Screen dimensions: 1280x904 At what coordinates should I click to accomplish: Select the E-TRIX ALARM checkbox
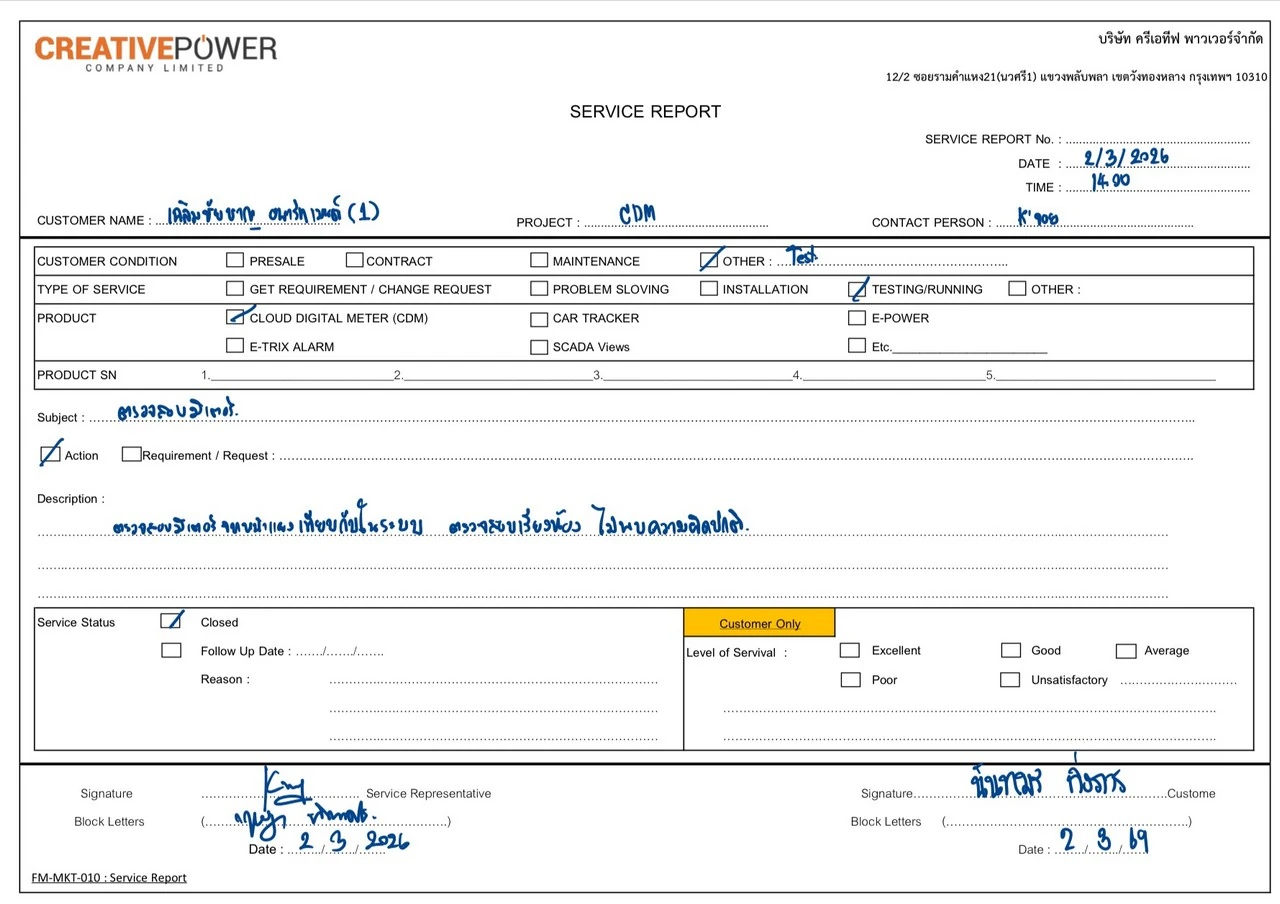pos(235,346)
